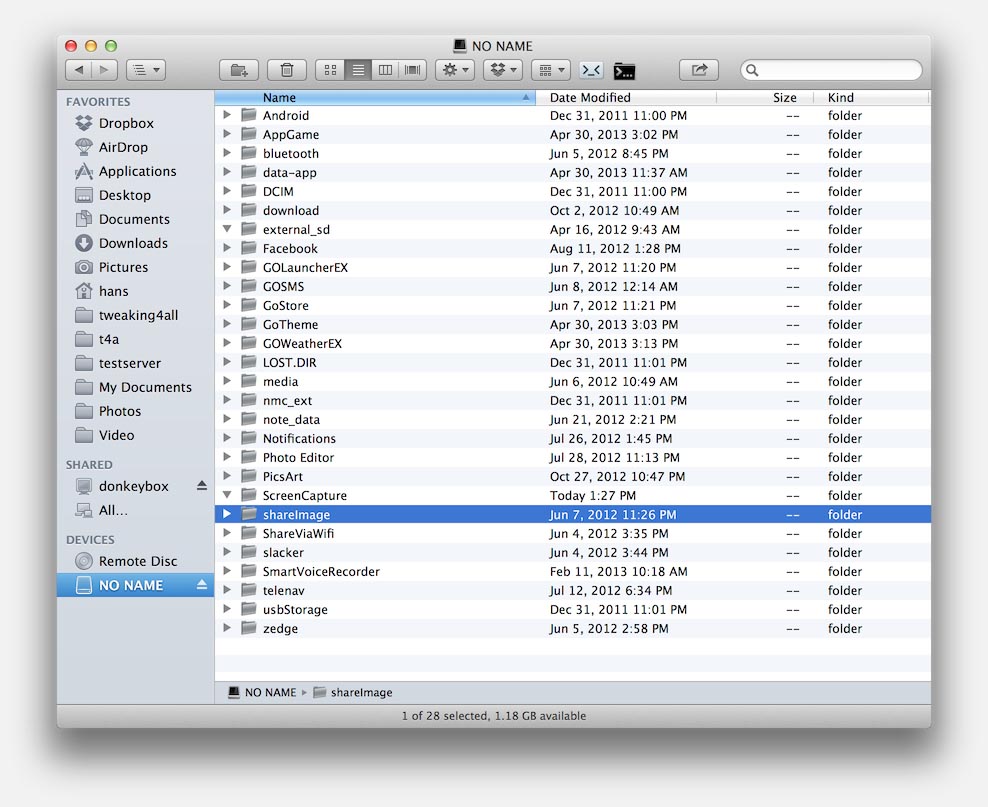Expand the shareImage folder
The image size is (988, 807).
point(227,514)
